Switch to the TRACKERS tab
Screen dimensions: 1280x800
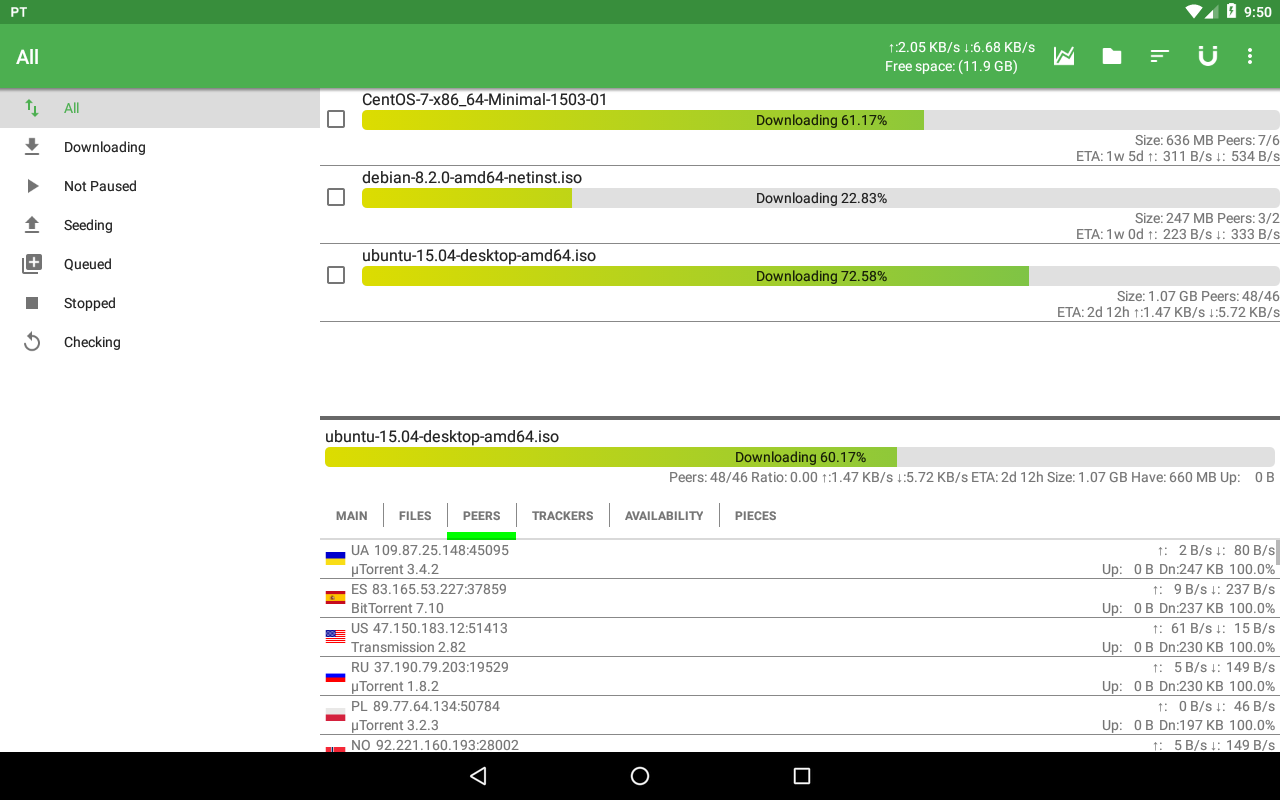click(x=562, y=516)
